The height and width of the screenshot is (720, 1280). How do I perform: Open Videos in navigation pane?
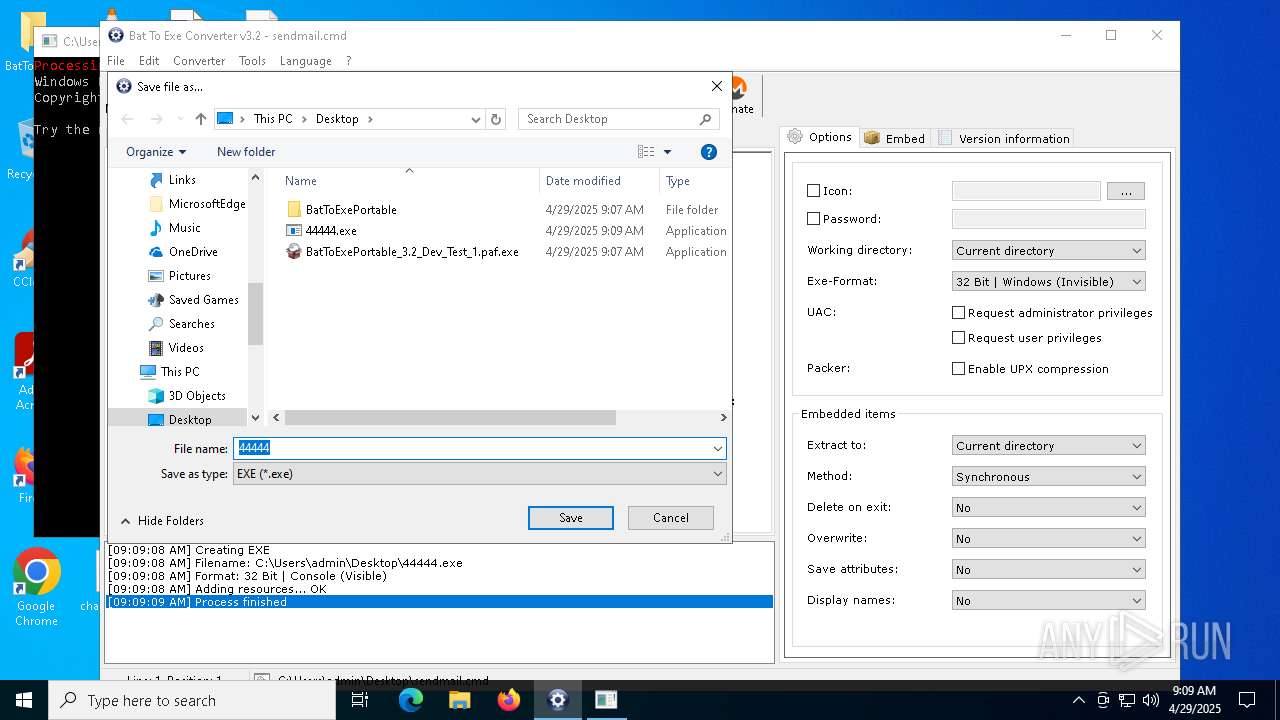pyautogui.click(x=186, y=348)
